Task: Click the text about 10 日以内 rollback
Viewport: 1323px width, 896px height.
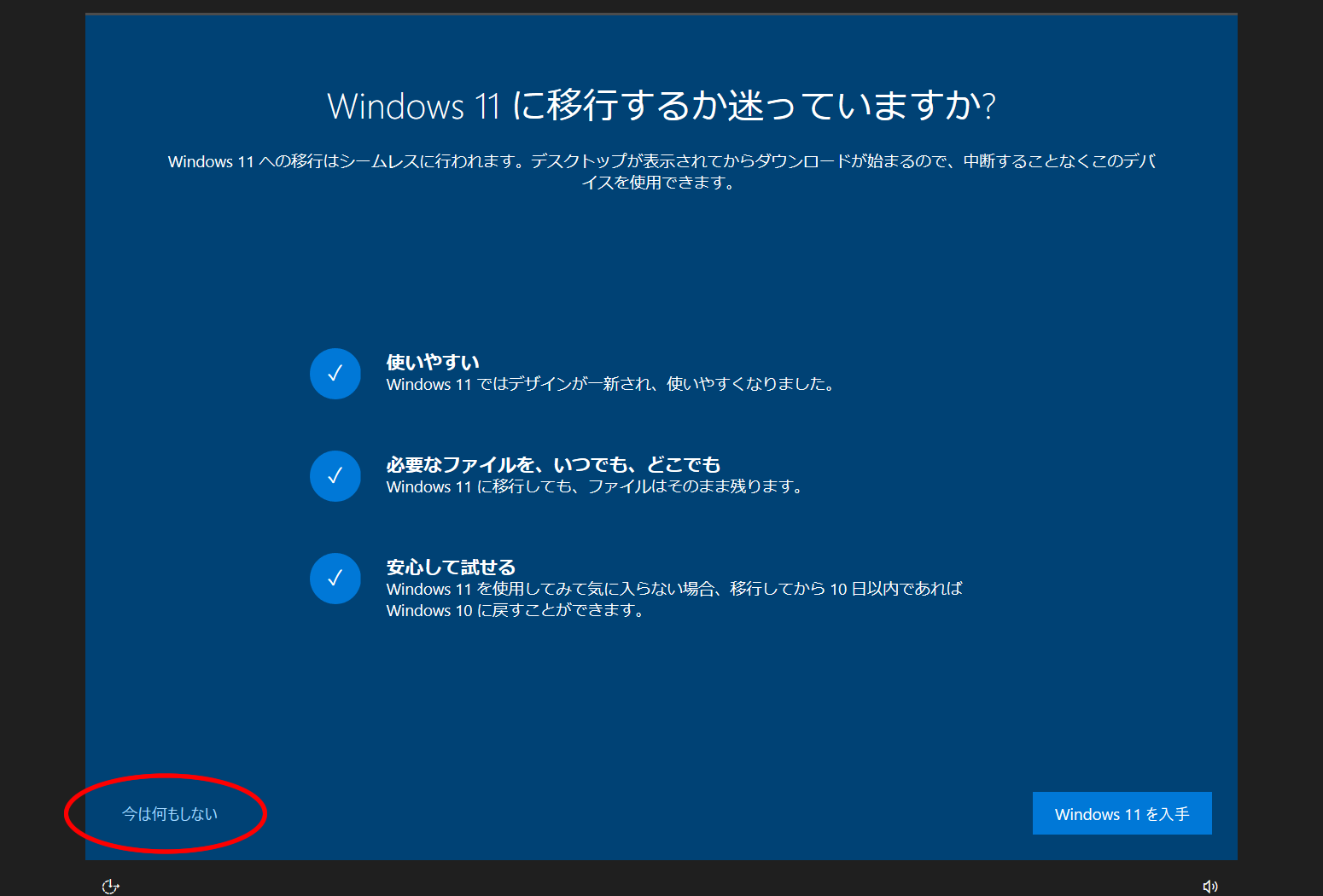Action: pos(674,599)
